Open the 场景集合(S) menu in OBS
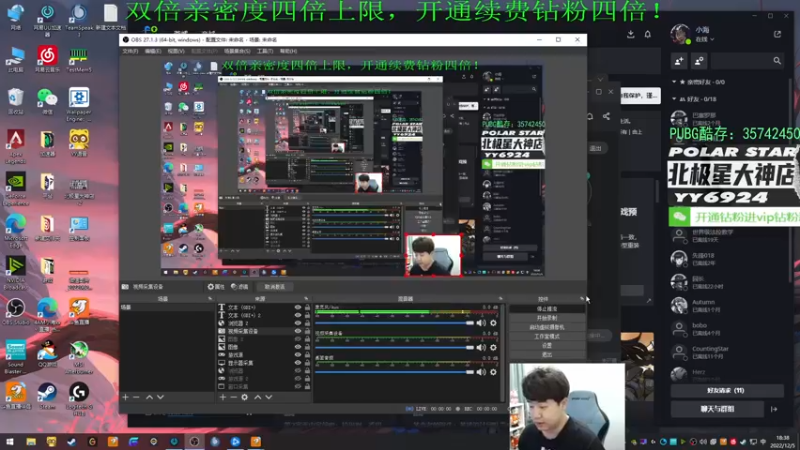 click(237, 51)
